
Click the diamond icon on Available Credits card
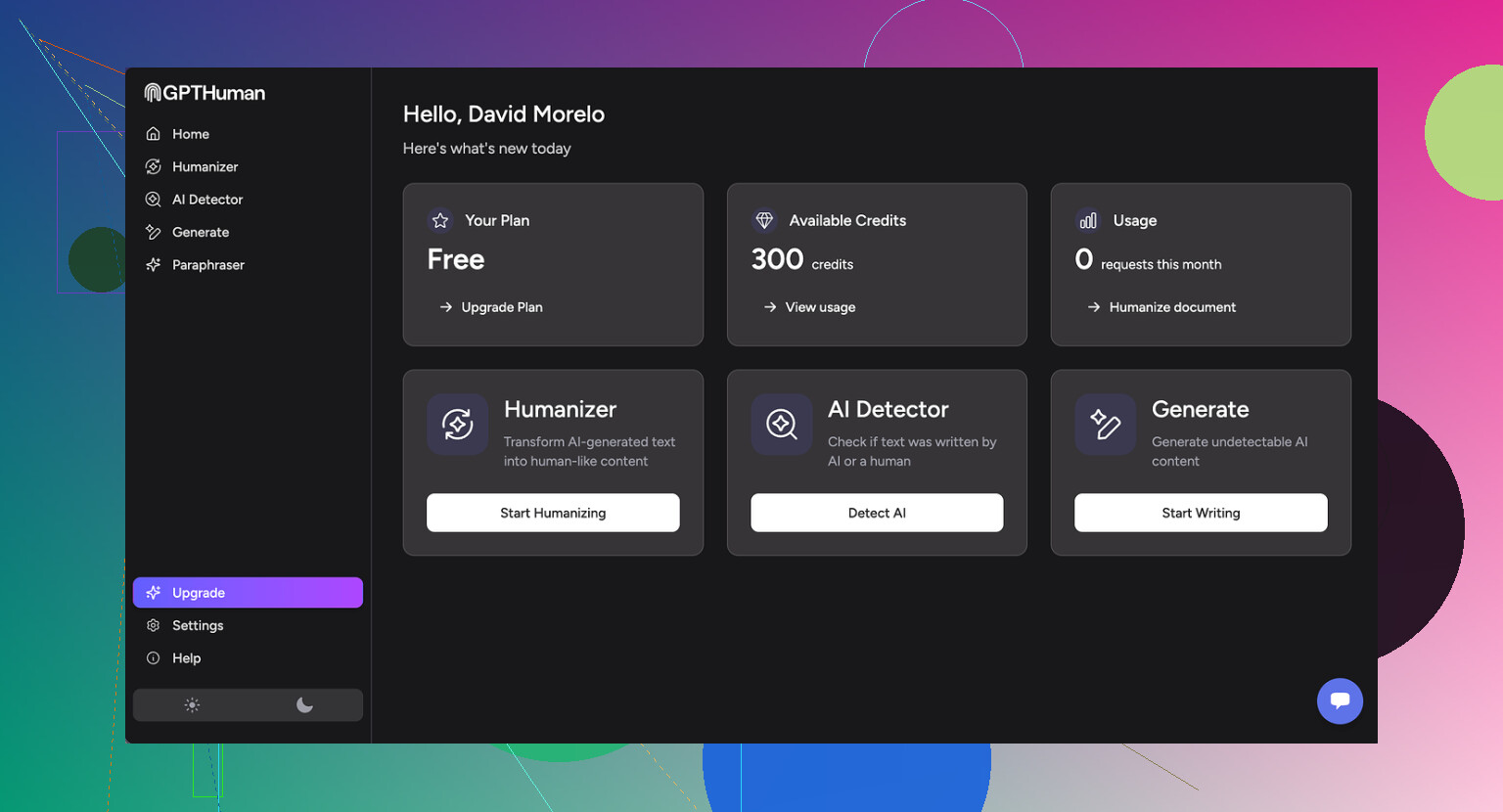(x=764, y=220)
